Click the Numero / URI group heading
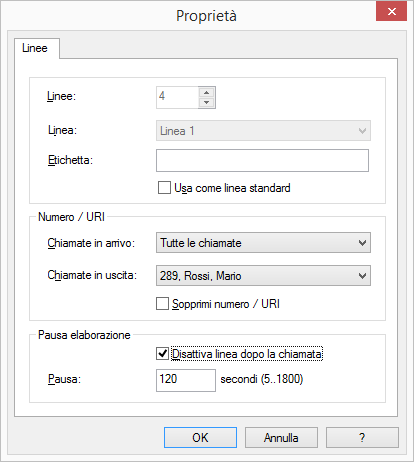 [71, 217]
